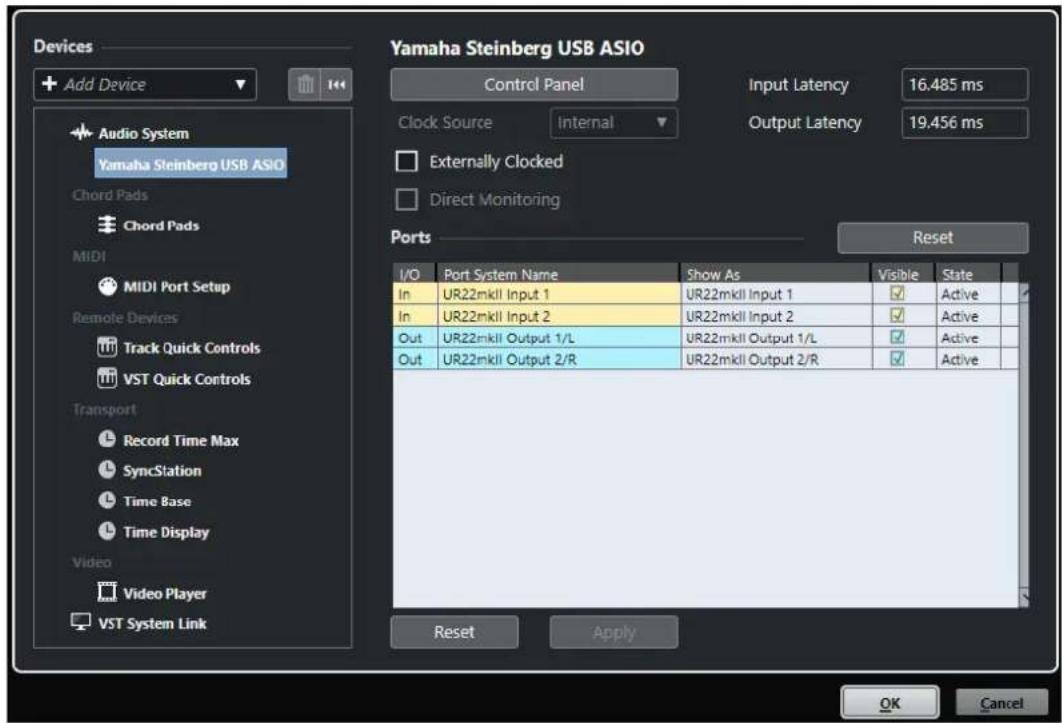Click the Visible column header
Image resolution: width=1062 pixels, height=723 pixels.
point(903,274)
